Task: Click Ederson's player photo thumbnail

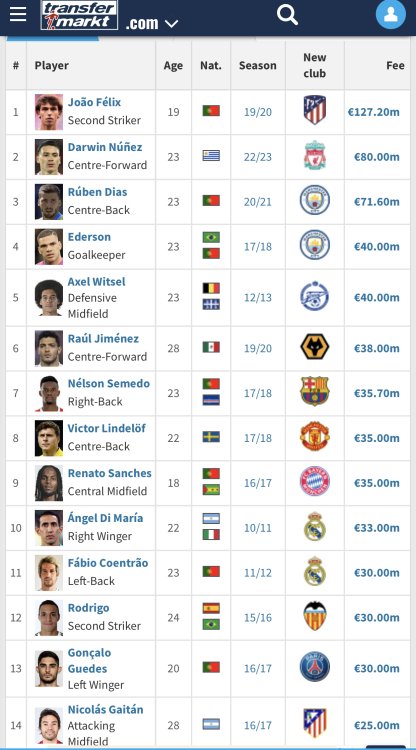Action: 49,247
